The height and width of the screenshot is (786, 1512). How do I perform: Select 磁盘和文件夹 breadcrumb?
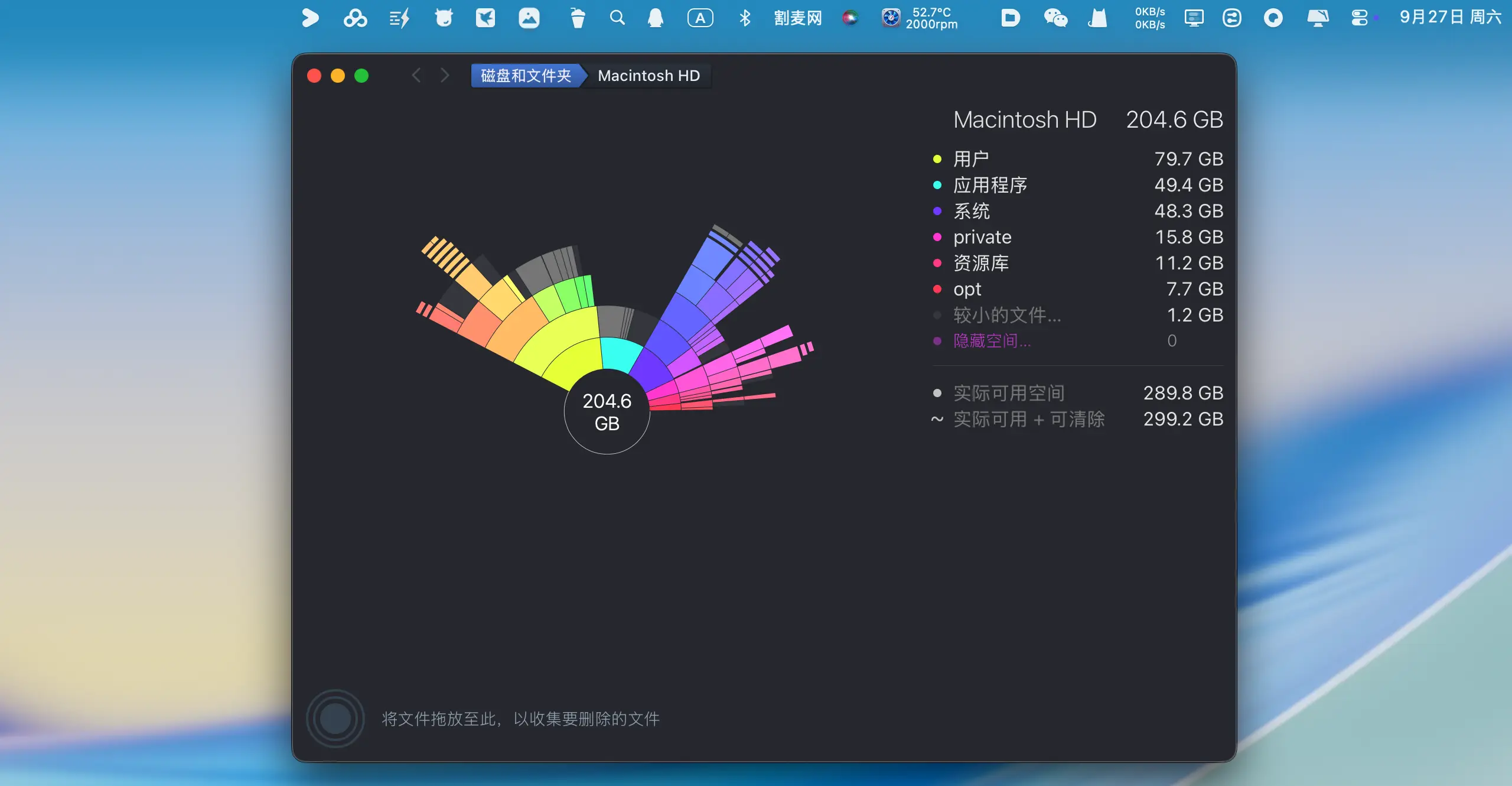pyautogui.click(x=525, y=76)
